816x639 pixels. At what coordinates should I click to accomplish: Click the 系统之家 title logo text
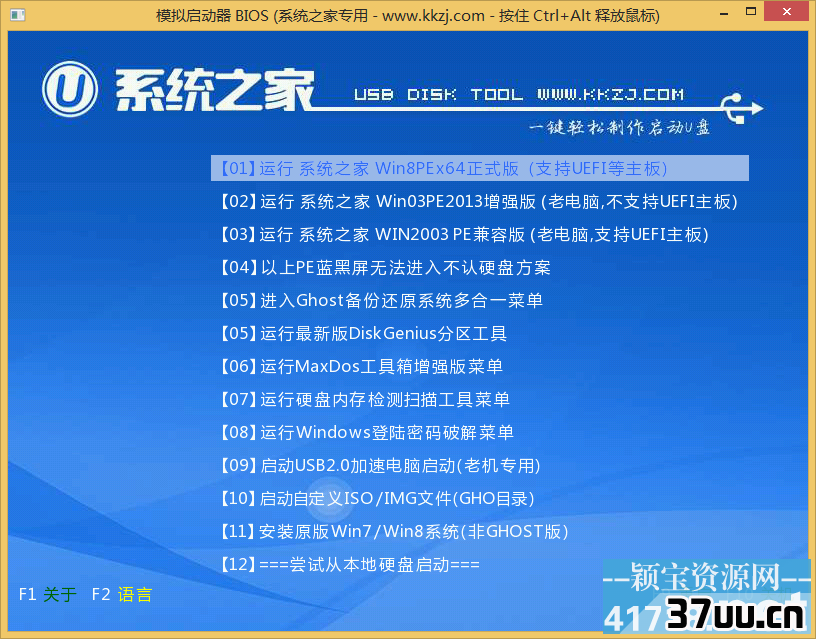215,90
